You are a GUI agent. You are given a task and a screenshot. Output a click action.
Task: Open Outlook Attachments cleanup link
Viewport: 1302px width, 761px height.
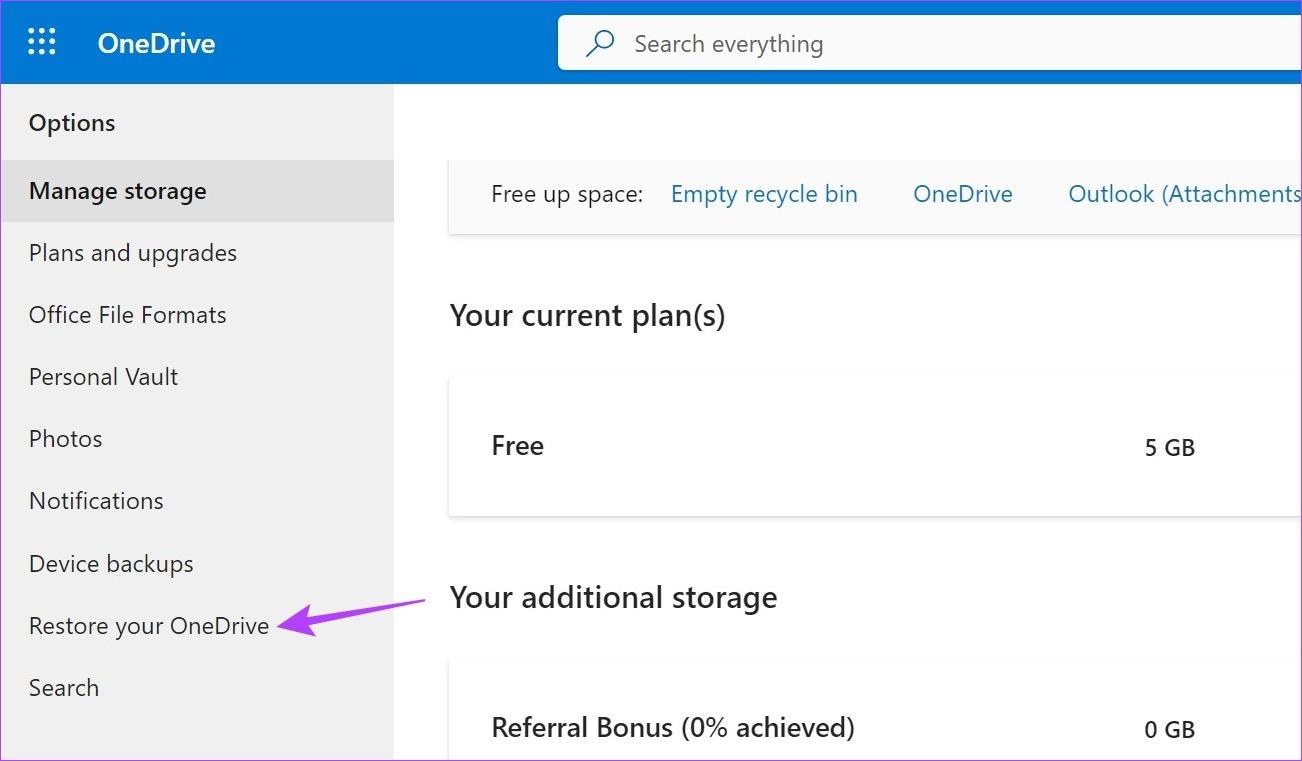point(1183,193)
